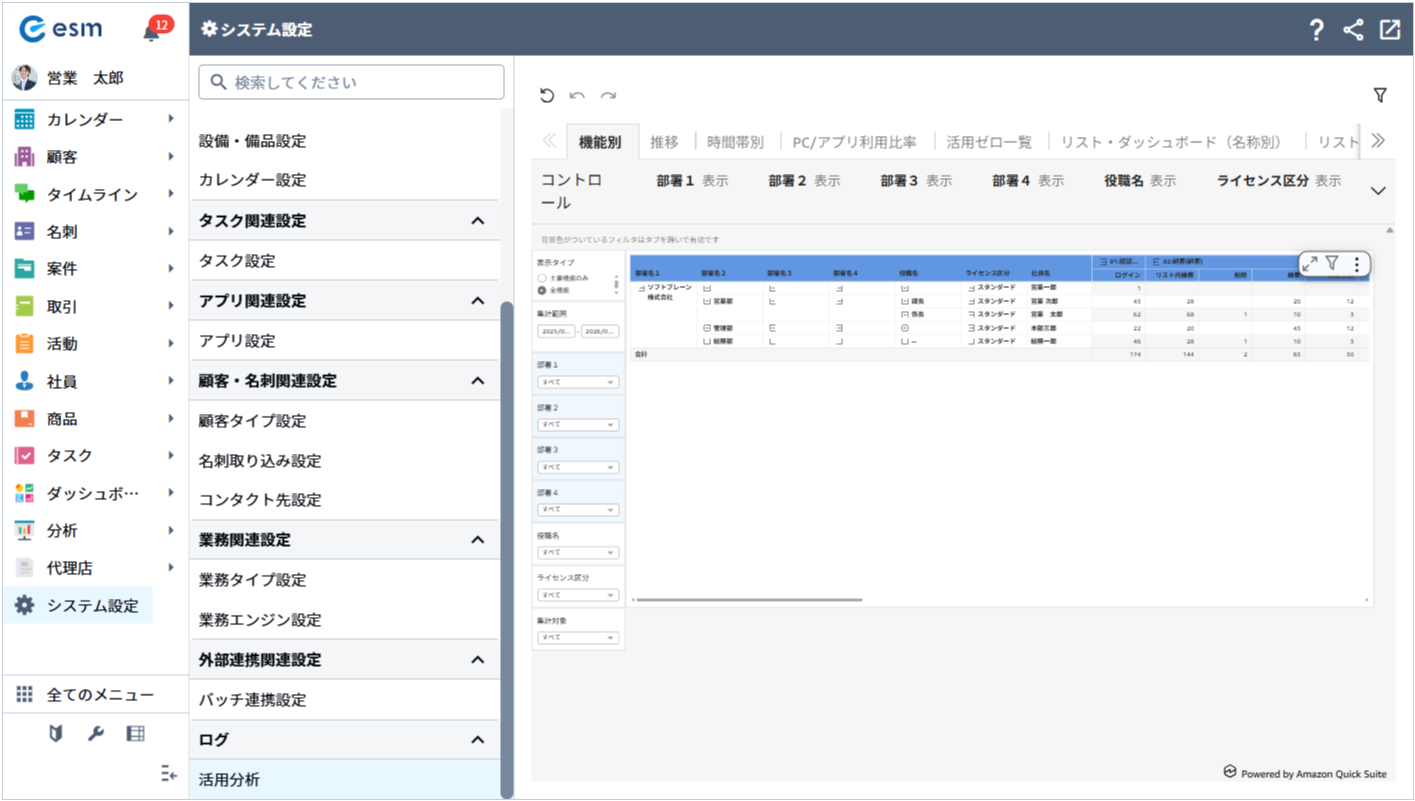This screenshot has width=1415, height=801.
Task: Open page in new window icon
Action: 1390,30
